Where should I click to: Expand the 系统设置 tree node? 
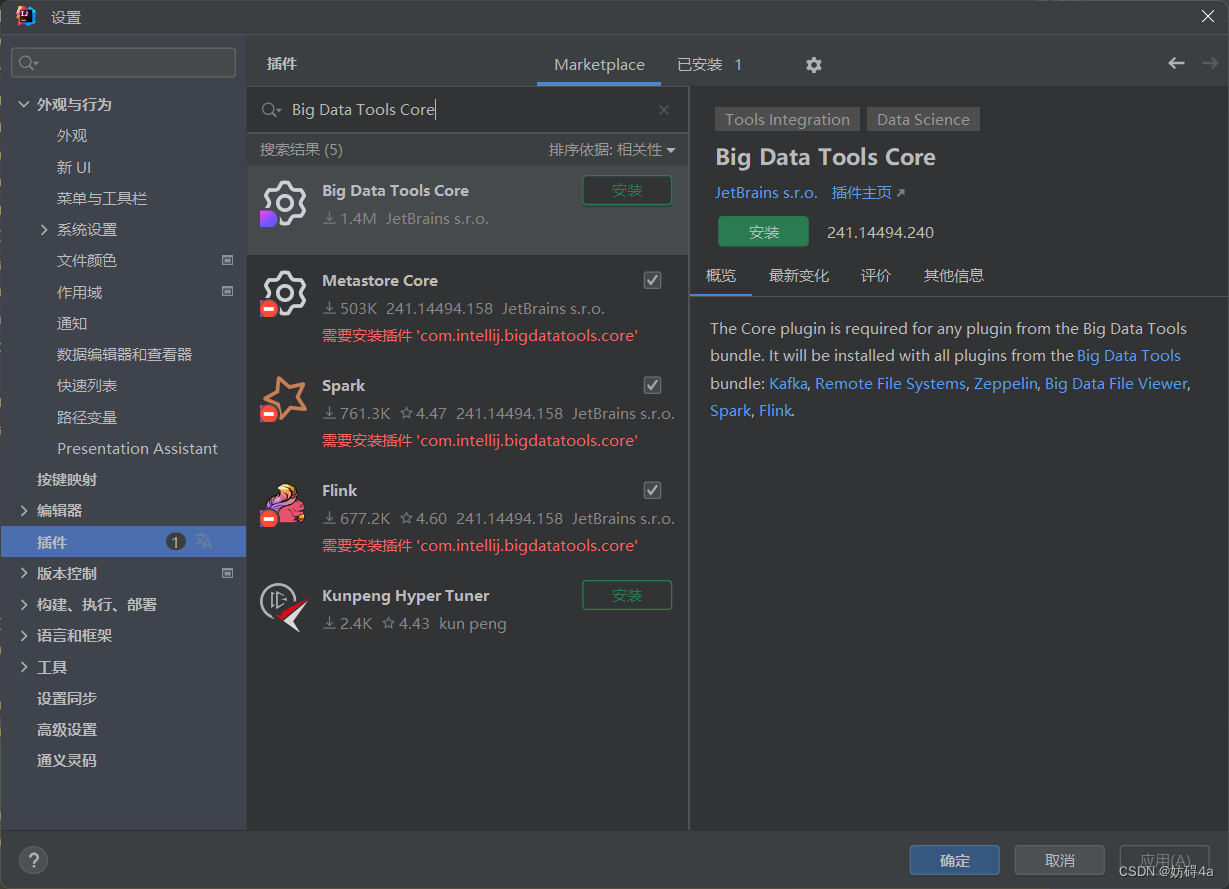click(x=44, y=229)
